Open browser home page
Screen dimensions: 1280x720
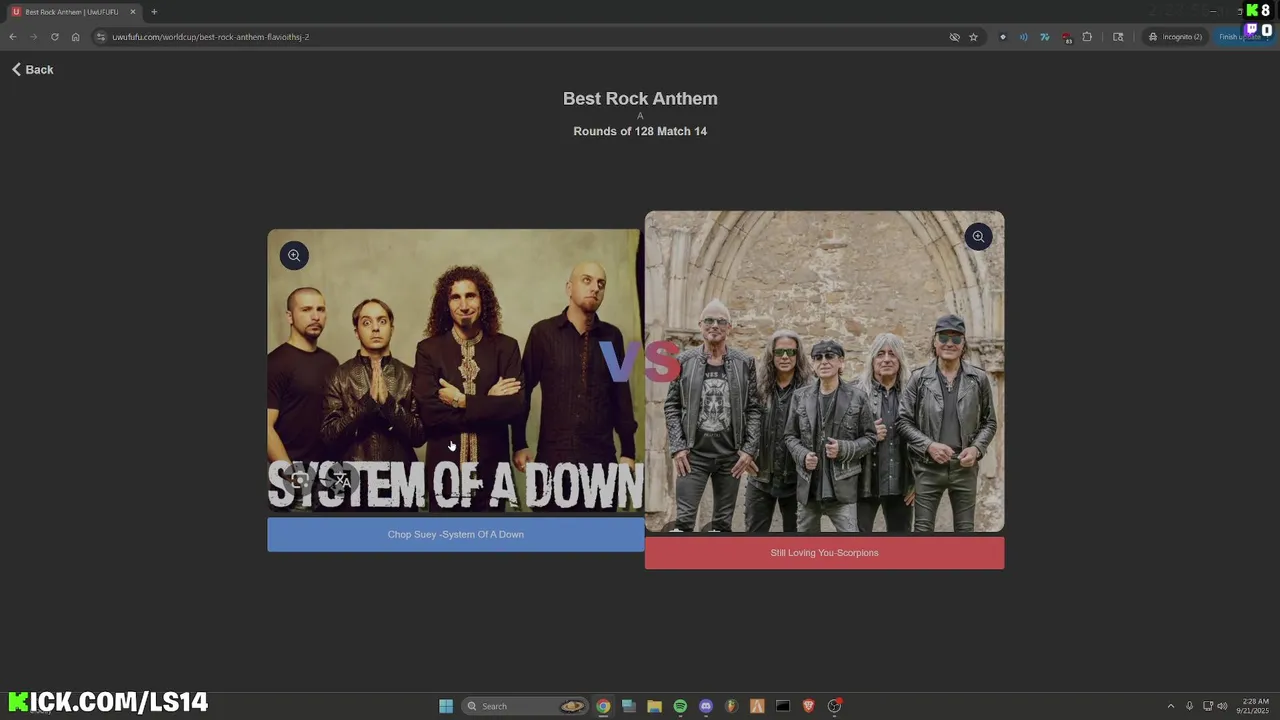point(75,37)
